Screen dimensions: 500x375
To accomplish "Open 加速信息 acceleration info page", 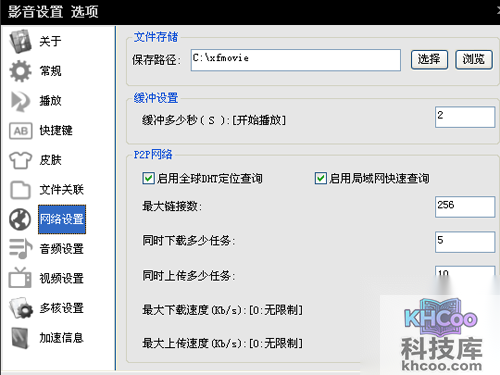I will point(61,338).
